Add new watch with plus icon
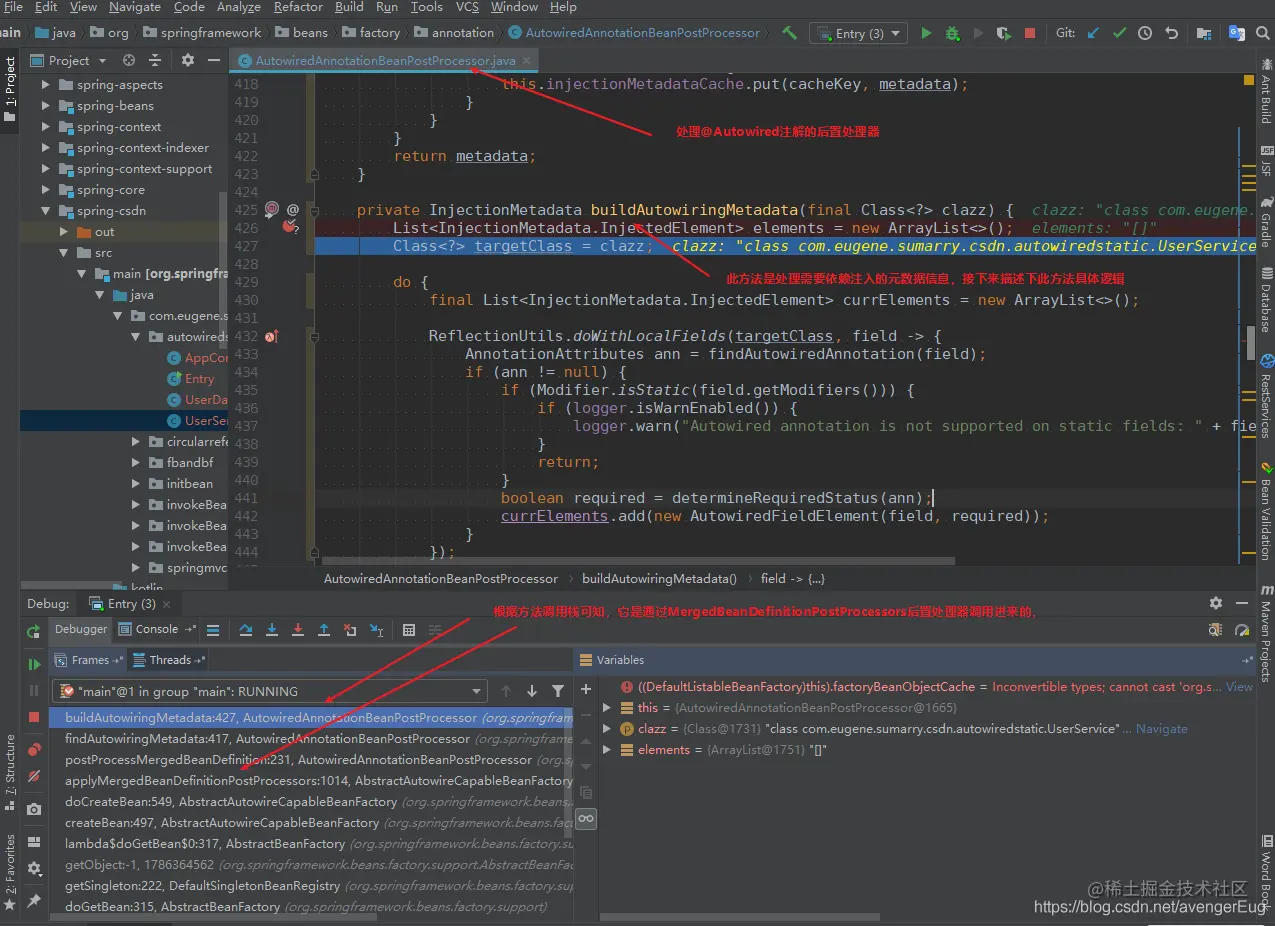This screenshot has height=926, width=1275. coord(586,689)
